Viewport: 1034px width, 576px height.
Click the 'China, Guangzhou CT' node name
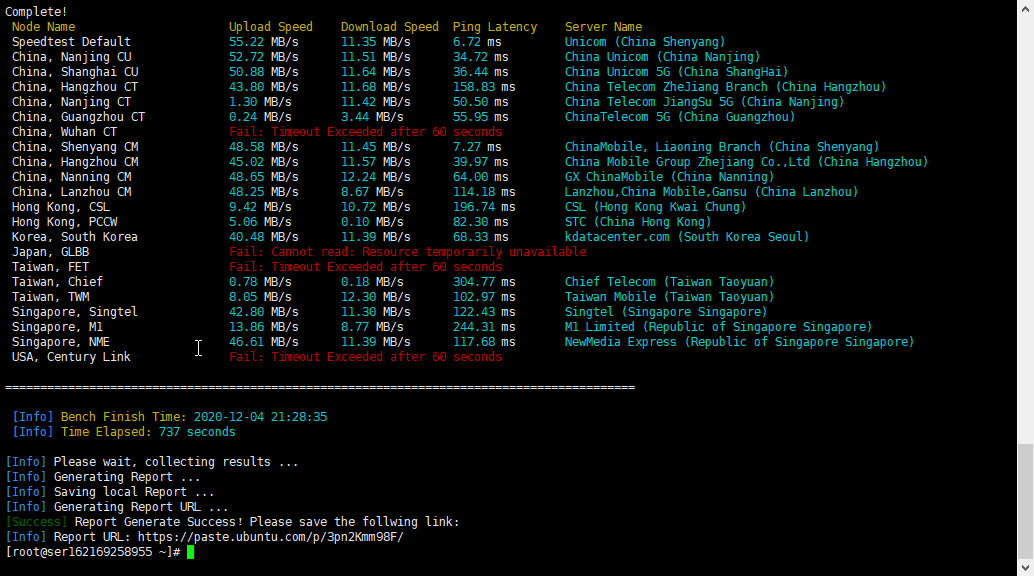point(78,117)
